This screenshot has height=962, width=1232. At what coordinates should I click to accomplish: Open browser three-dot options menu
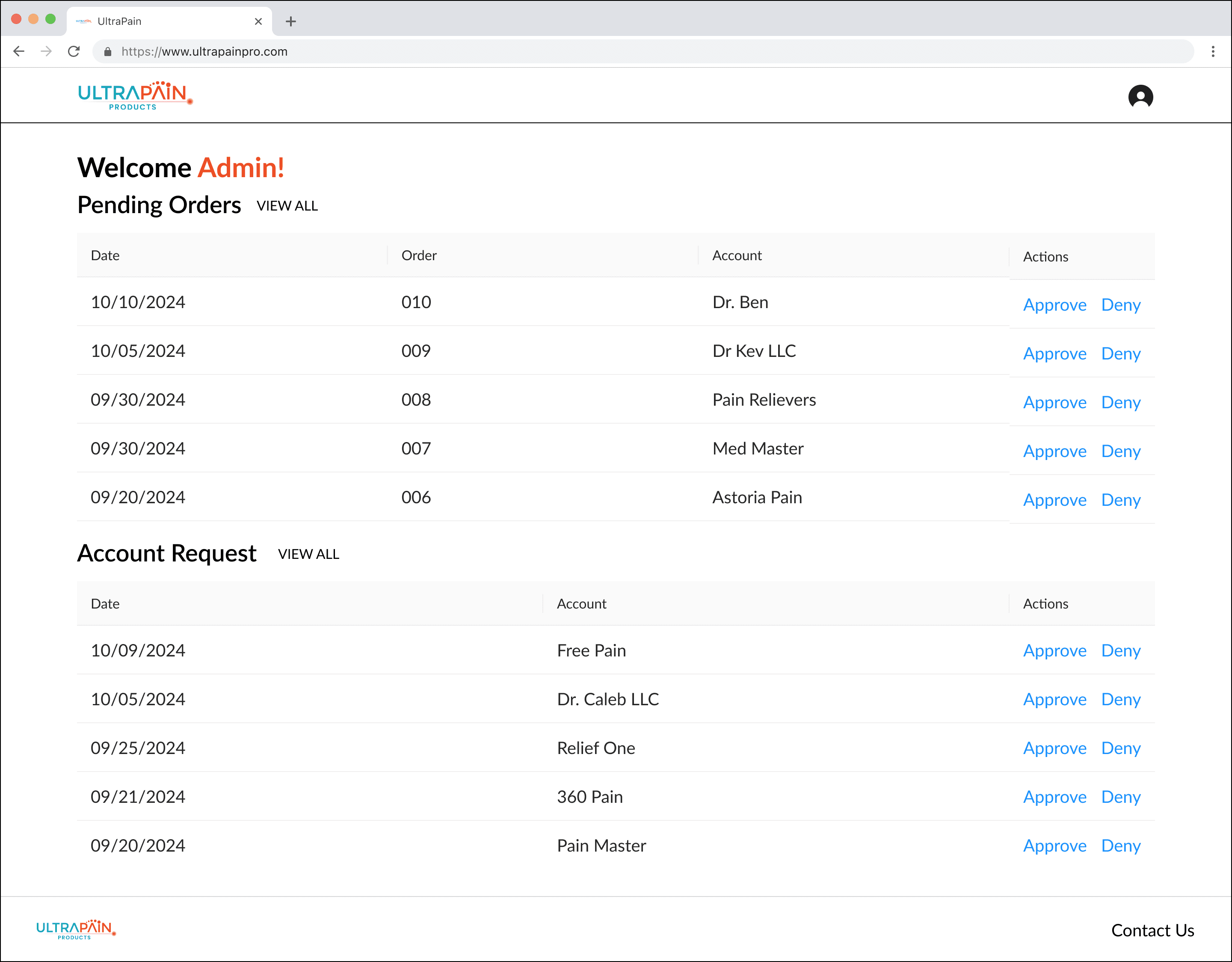(1213, 51)
